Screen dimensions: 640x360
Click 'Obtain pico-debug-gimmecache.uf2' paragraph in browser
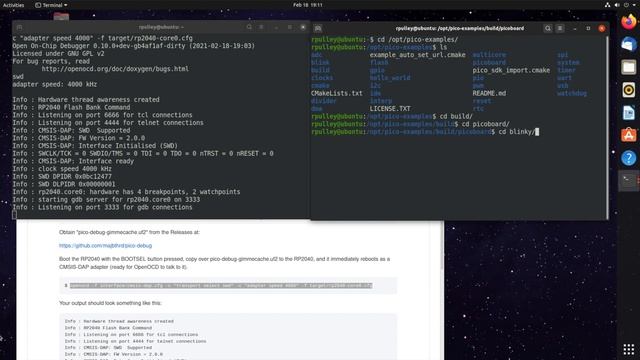pos(129,232)
